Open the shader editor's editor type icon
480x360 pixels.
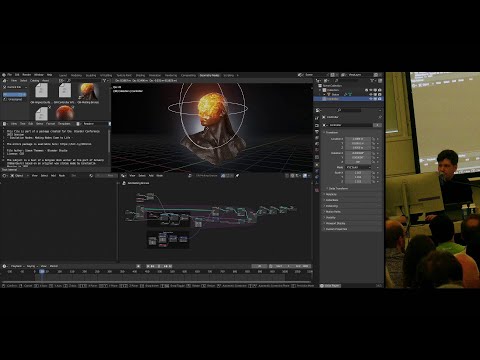[x=4, y=175]
